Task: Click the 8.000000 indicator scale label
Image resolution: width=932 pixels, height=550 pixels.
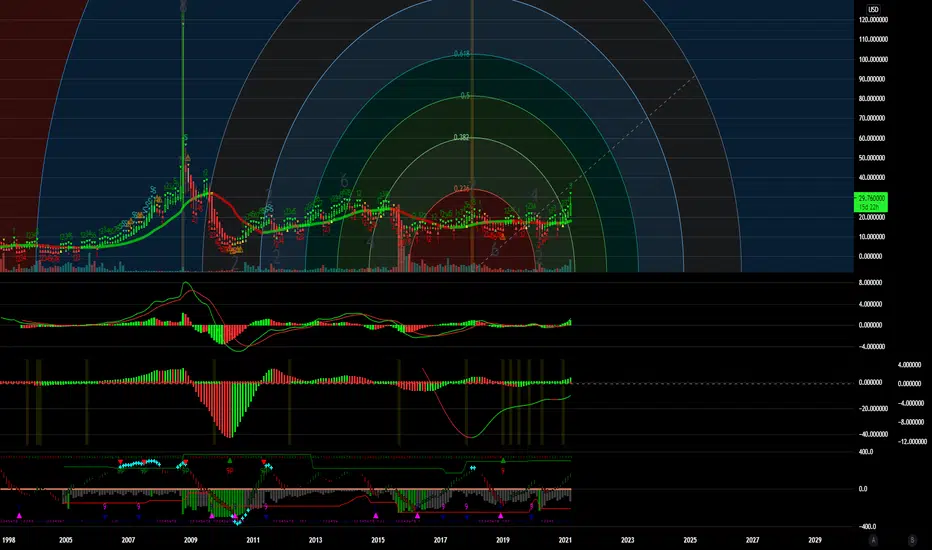Action: tap(870, 282)
